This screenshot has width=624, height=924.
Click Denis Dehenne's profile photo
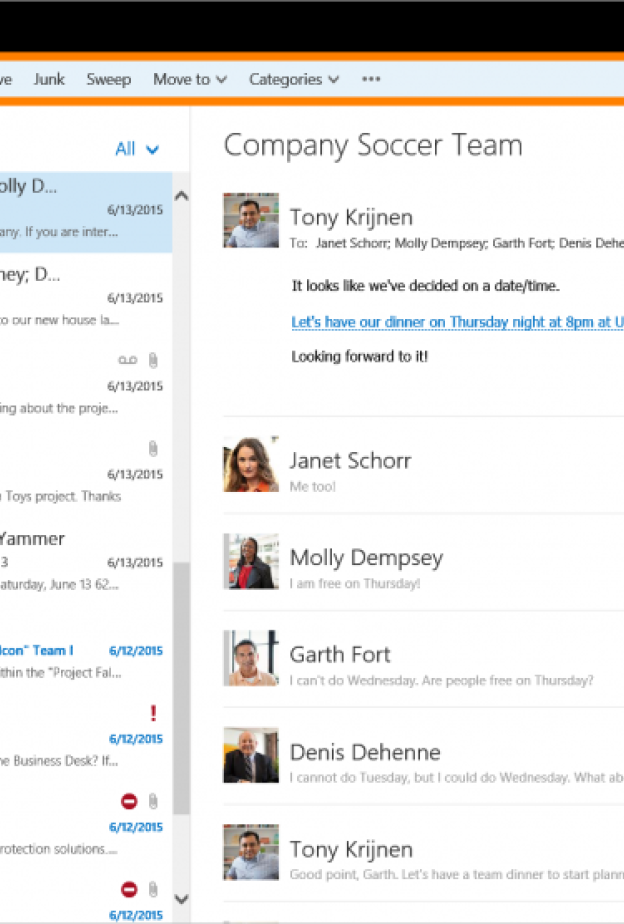click(251, 755)
